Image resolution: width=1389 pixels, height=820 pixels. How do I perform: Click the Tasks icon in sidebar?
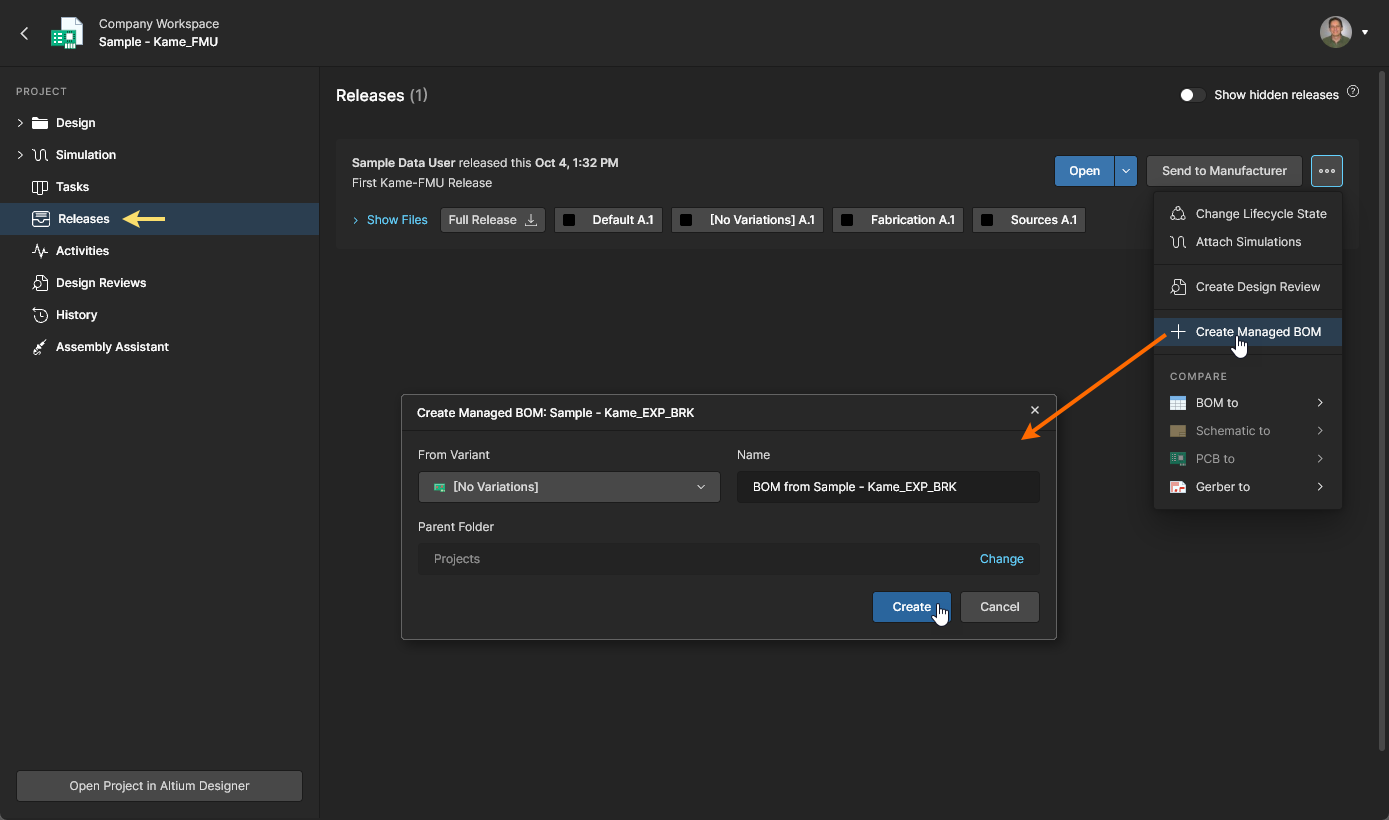tap(40, 187)
